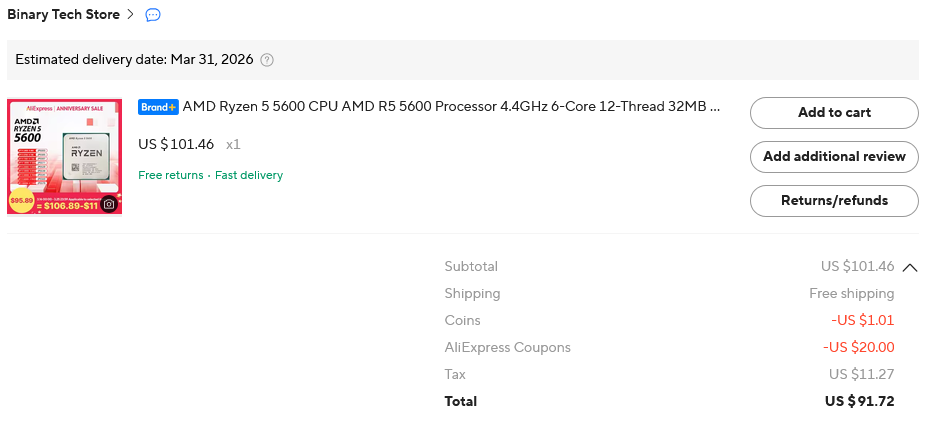Viewport: 935px width, 436px height.
Task: Click the Add to cart button
Action: pos(834,113)
